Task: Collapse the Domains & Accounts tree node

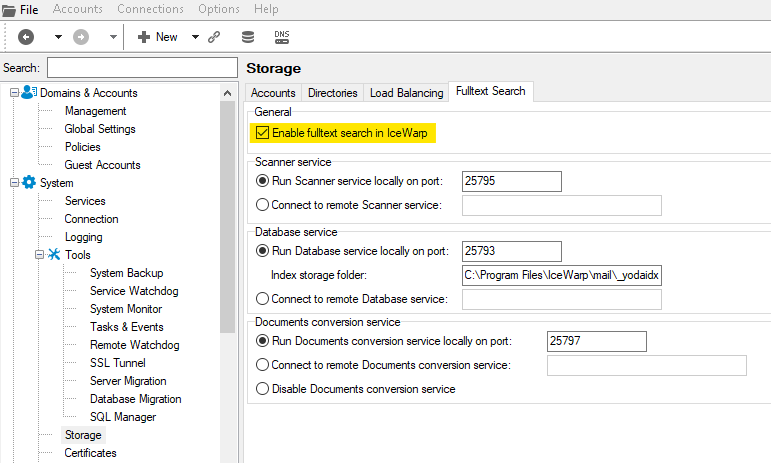Action: pyautogui.click(x=15, y=92)
